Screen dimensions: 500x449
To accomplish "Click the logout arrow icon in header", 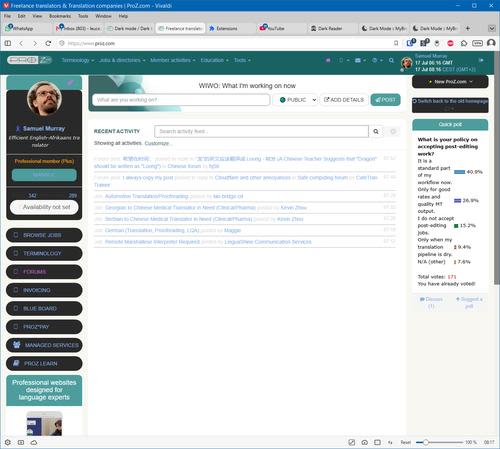I will pyautogui.click(x=481, y=60).
